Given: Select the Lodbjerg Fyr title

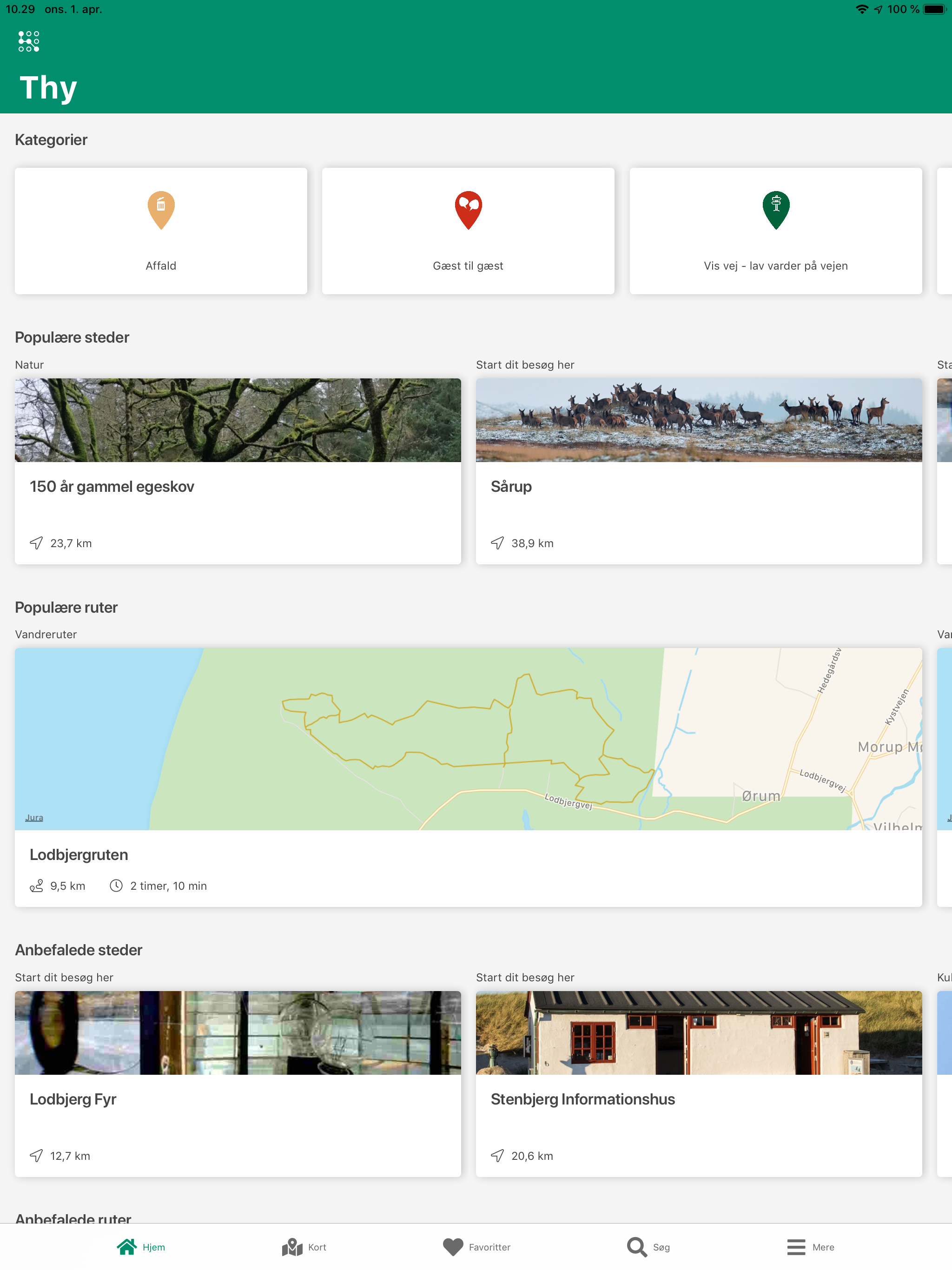Looking at the screenshot, I should 73,1099.
